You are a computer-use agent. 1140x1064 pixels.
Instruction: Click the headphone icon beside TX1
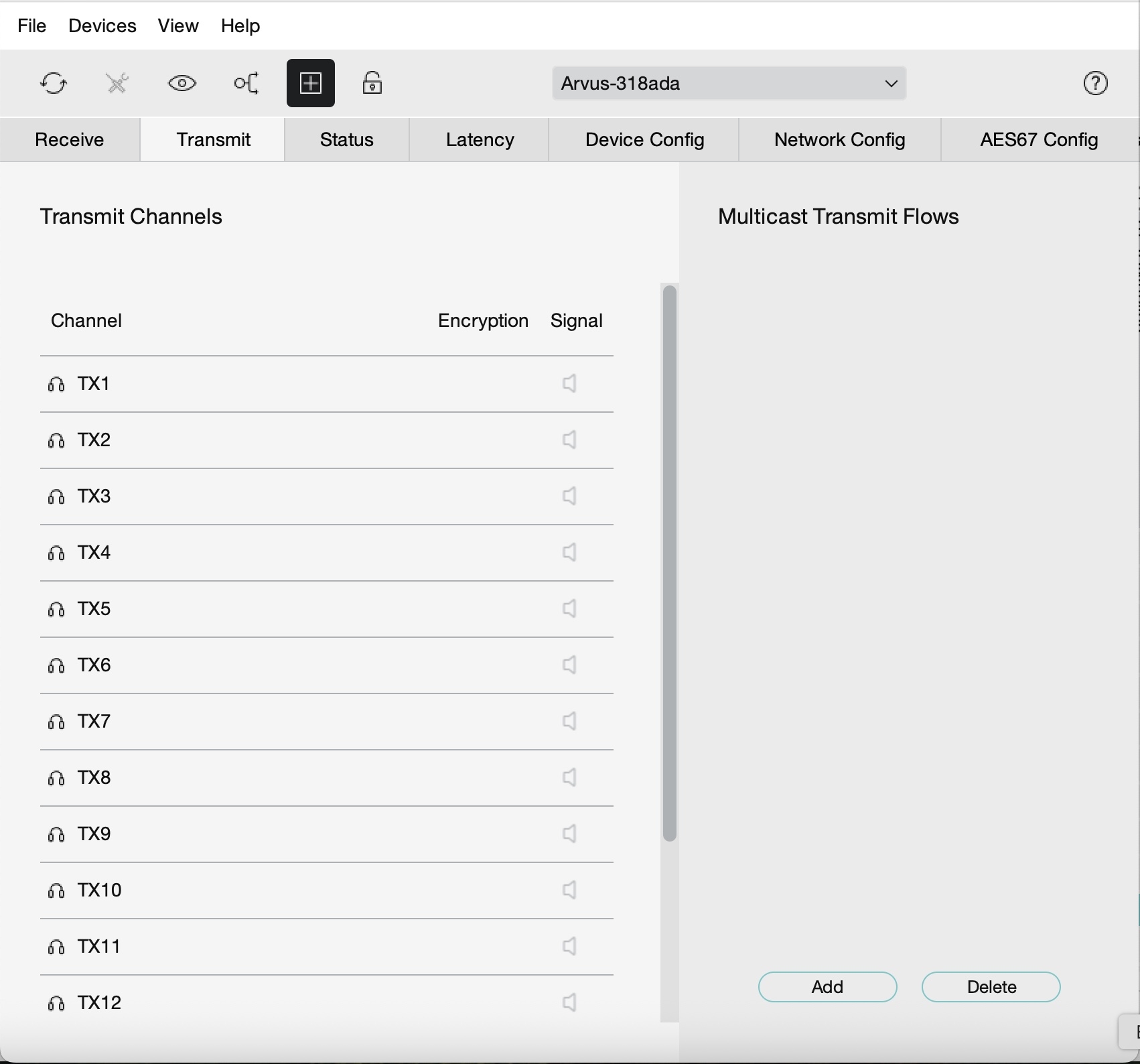pos(56,384)
